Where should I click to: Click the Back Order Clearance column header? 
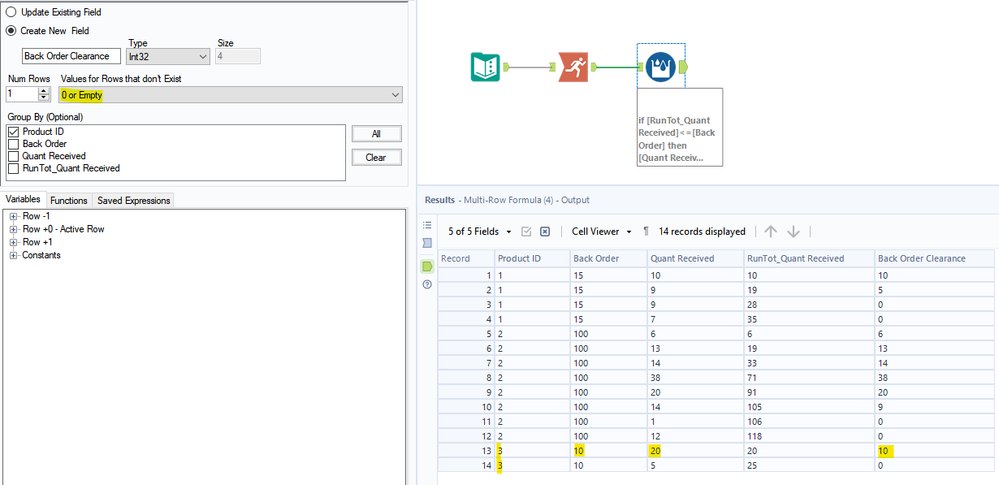point(933,258)
